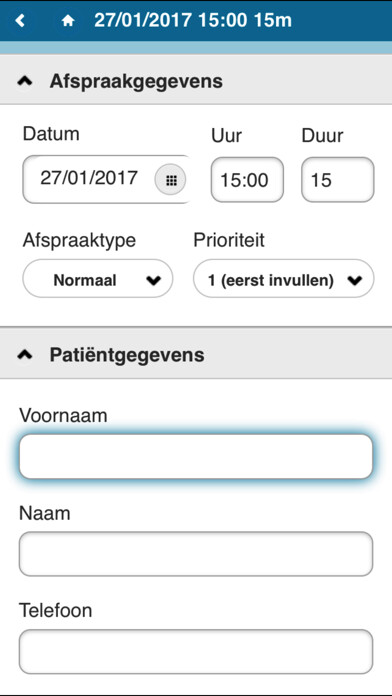Focus the Voornaam text field

click(x=196, y=456)
